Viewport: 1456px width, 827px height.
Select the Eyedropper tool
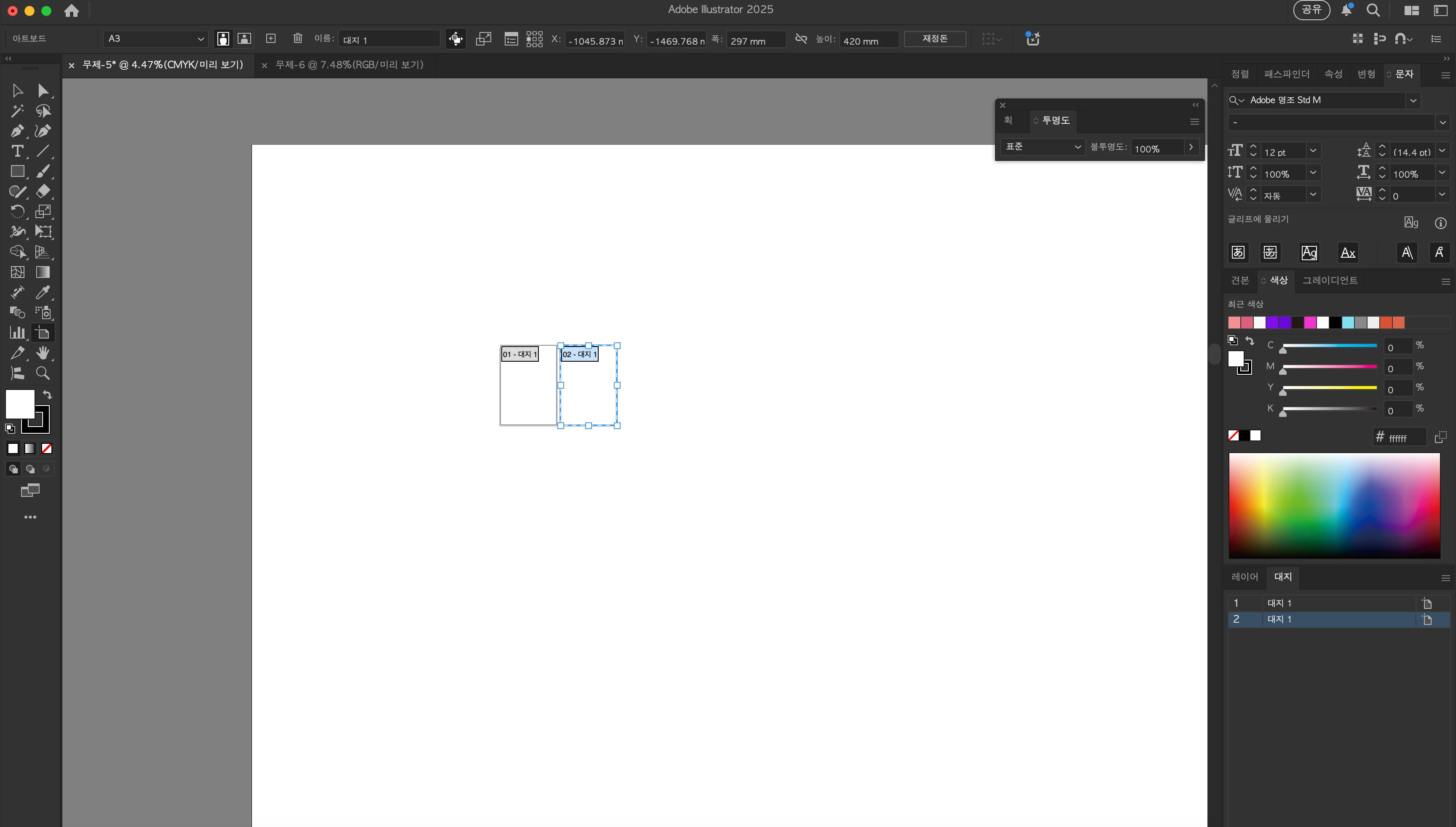coord(43,293)
